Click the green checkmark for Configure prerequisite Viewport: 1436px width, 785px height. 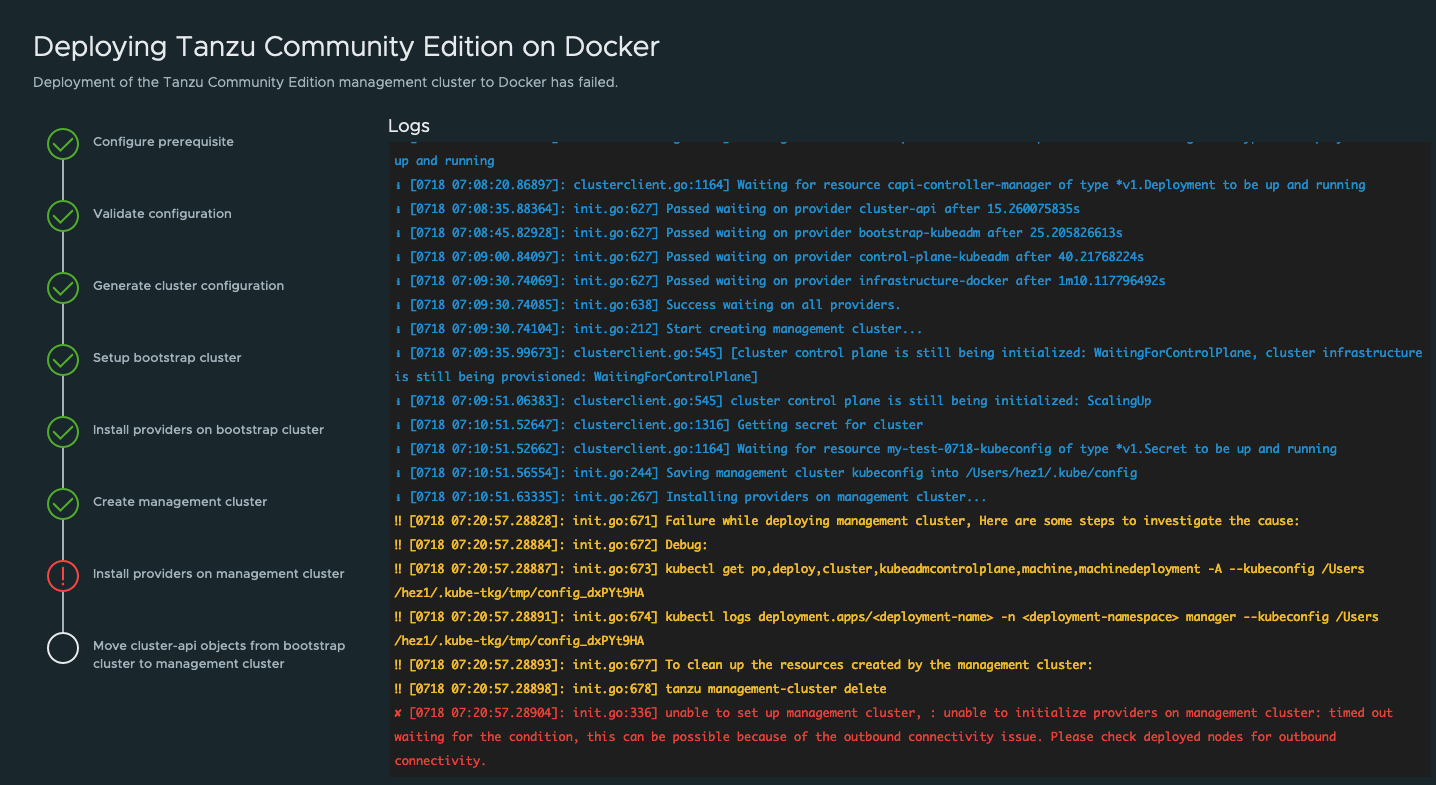pos(62,144)
